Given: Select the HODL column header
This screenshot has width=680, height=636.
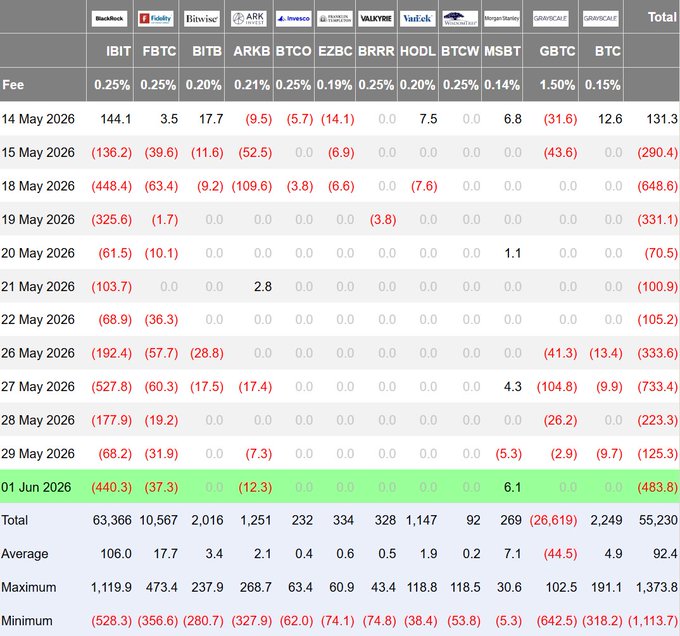Looking at the screenshot, I should [418, 51].
